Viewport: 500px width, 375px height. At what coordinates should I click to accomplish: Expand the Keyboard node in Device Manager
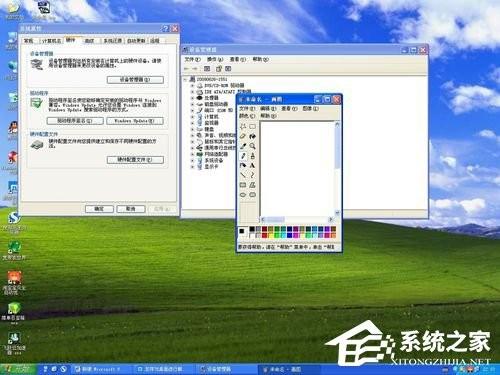192,129
